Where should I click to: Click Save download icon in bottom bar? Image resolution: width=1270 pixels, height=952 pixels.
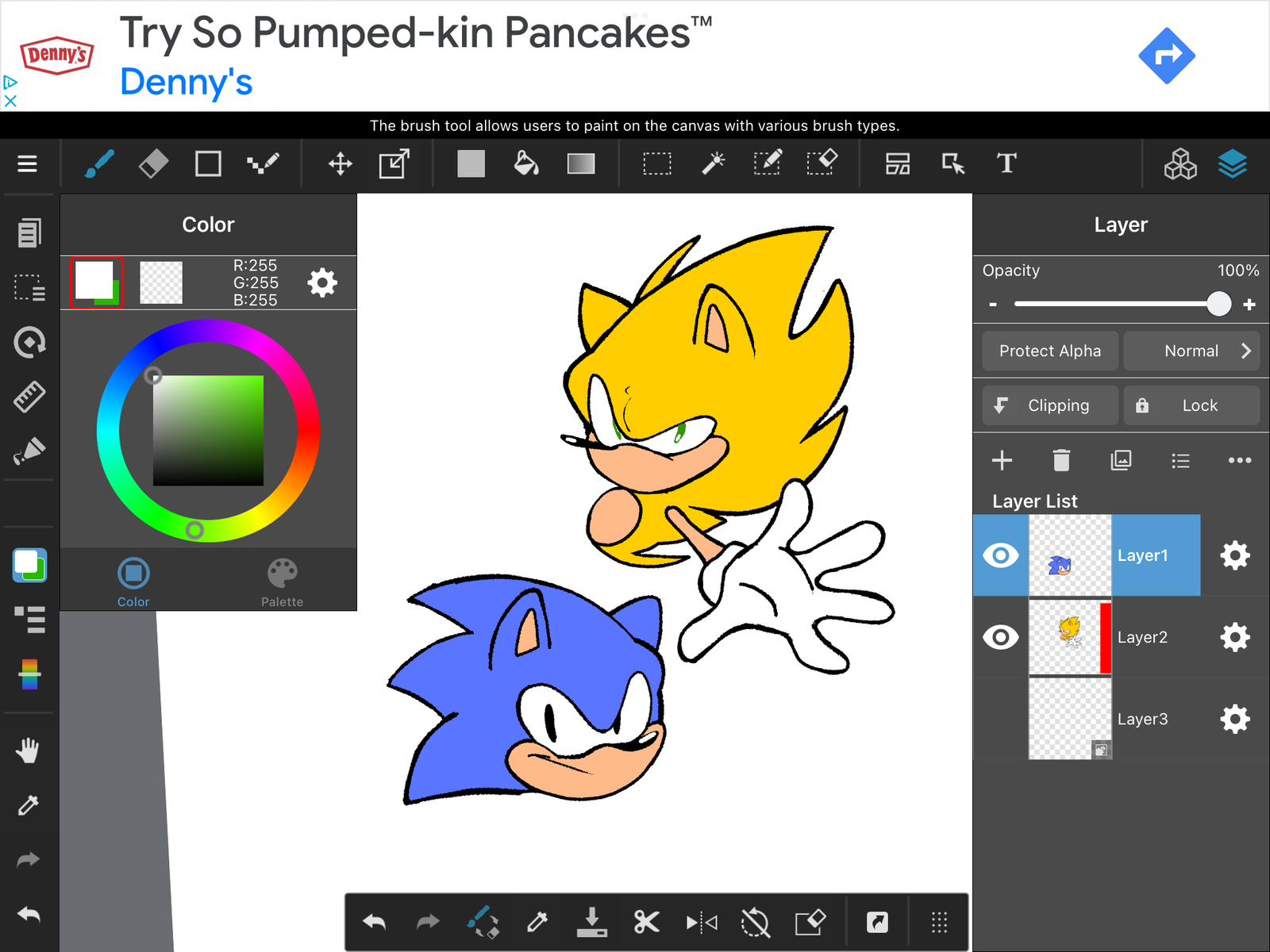(591, 922)
